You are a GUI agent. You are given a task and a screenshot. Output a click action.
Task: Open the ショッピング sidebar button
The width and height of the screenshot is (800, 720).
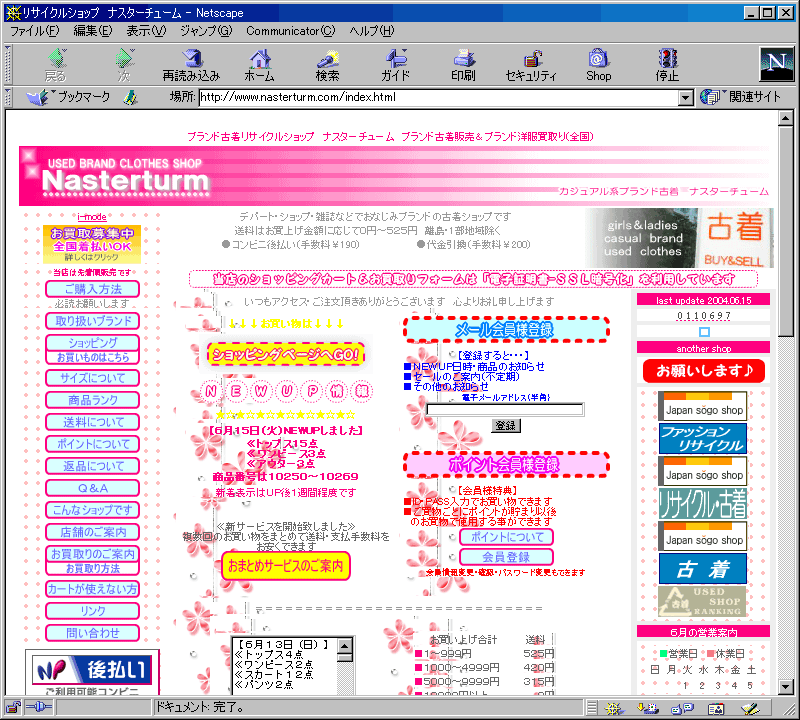click(x=92, y=342)
